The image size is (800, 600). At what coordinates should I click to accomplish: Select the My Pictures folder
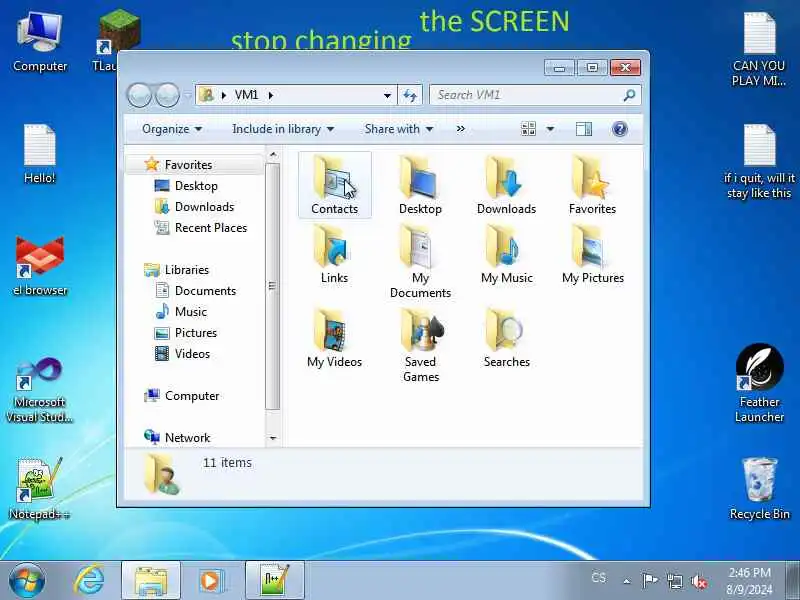coord(592,255)
